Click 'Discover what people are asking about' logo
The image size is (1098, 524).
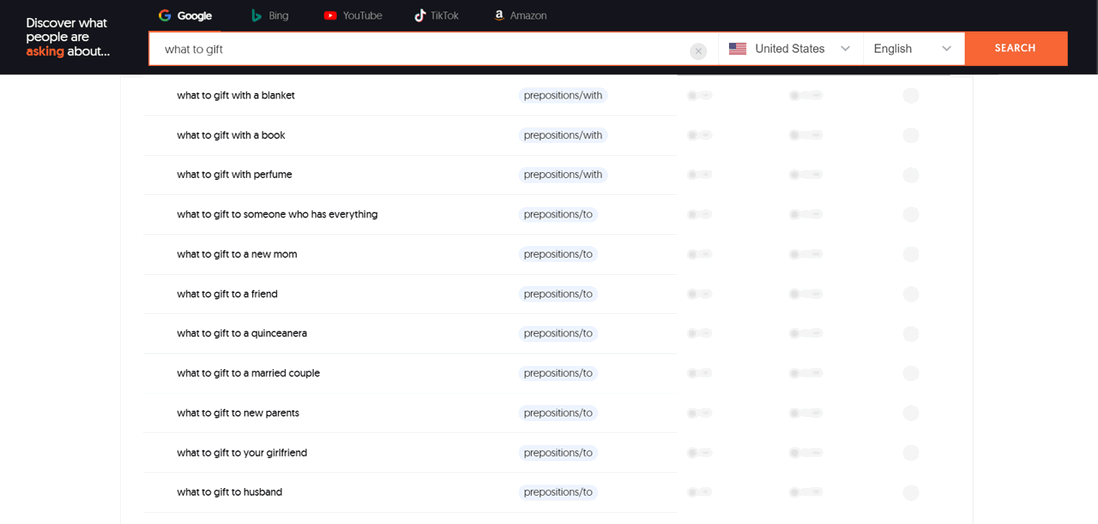(x=67, y=37)
